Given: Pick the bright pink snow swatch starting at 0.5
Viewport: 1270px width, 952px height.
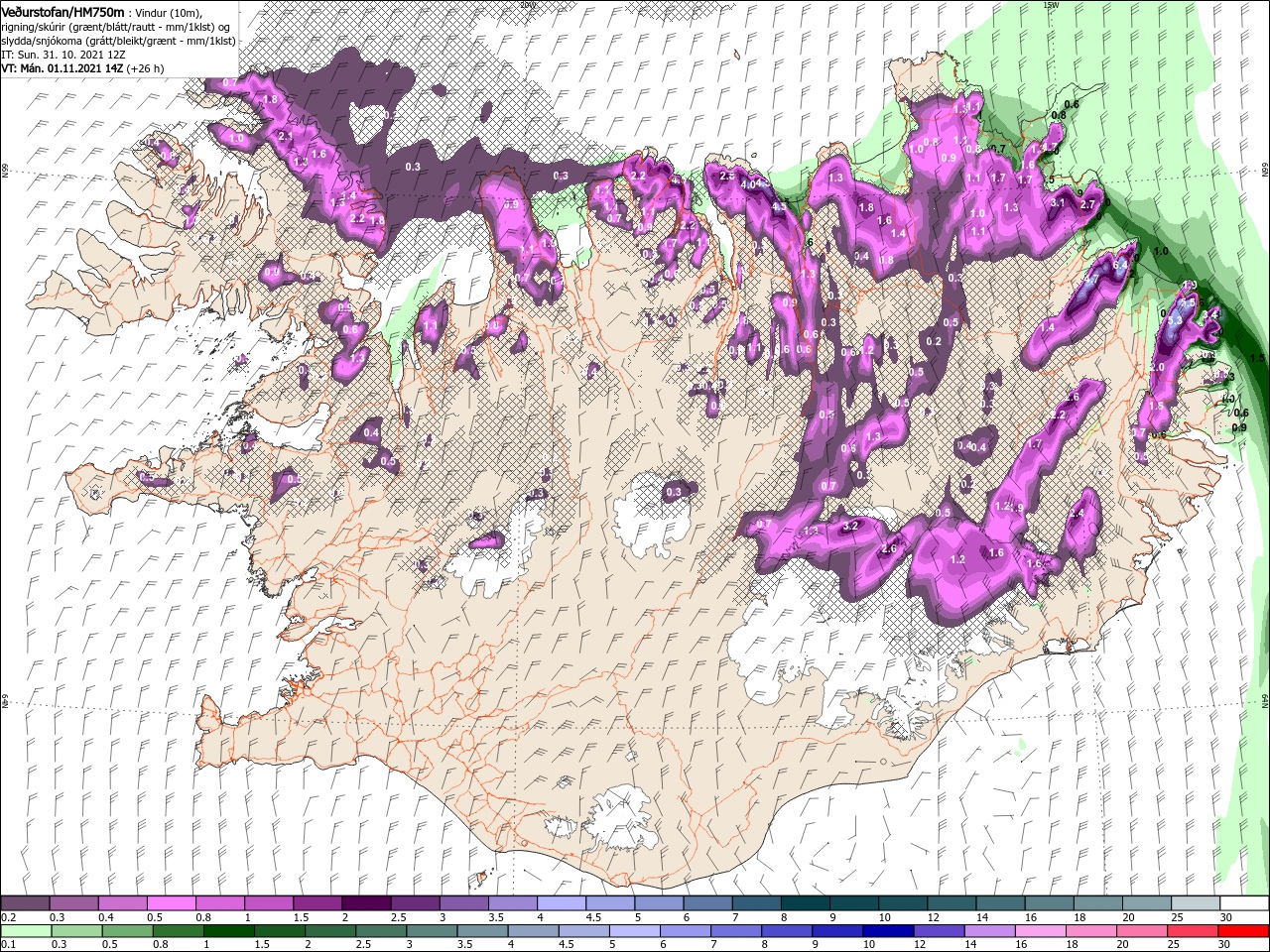Looking at the screenshot, I should coord(171,903).
